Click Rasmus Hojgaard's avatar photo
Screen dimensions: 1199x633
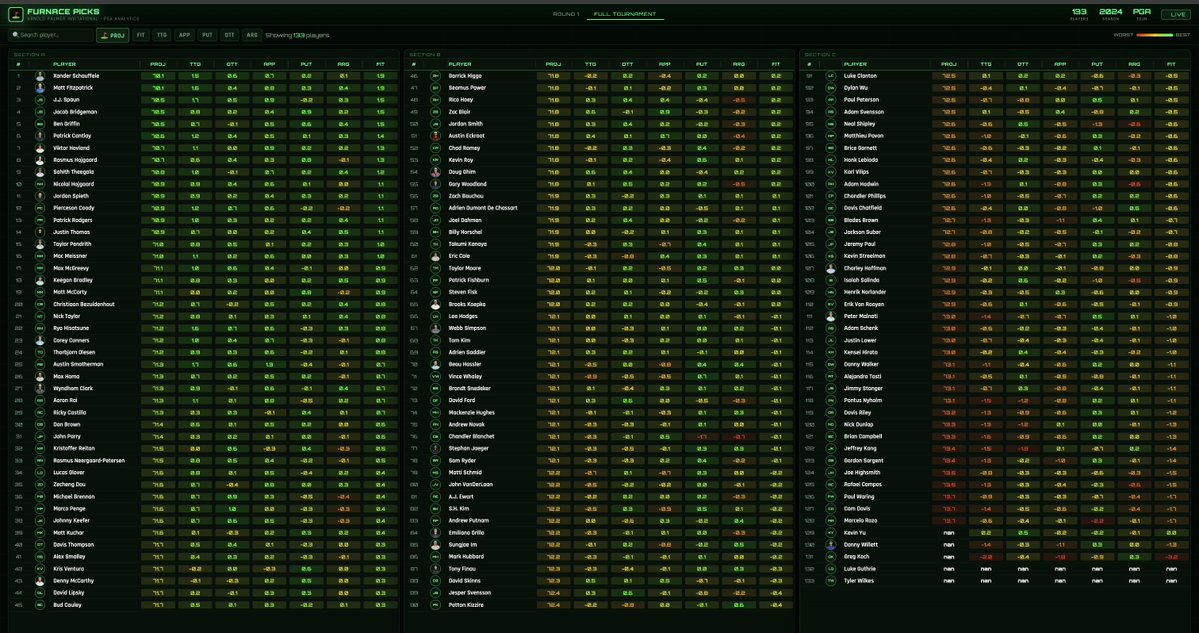40,160
